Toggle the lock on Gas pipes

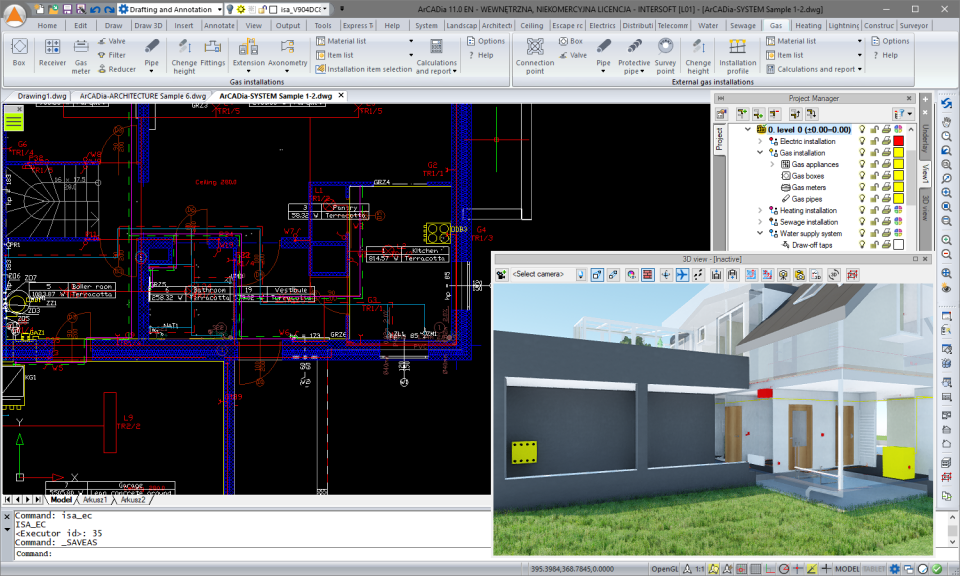tap(875, 199)
